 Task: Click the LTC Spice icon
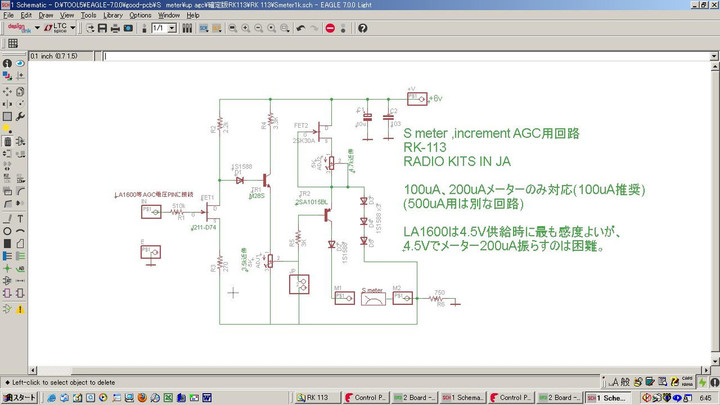pos(59,28)
